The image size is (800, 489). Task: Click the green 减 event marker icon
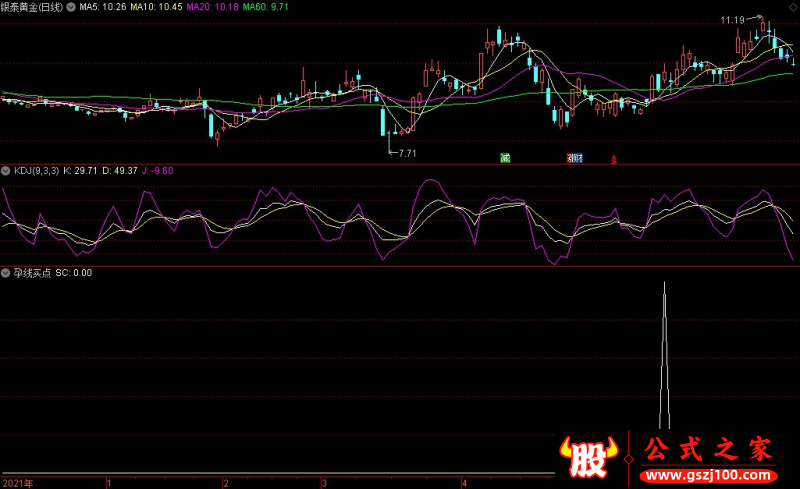pyautogui.click(x=505, y=158)
